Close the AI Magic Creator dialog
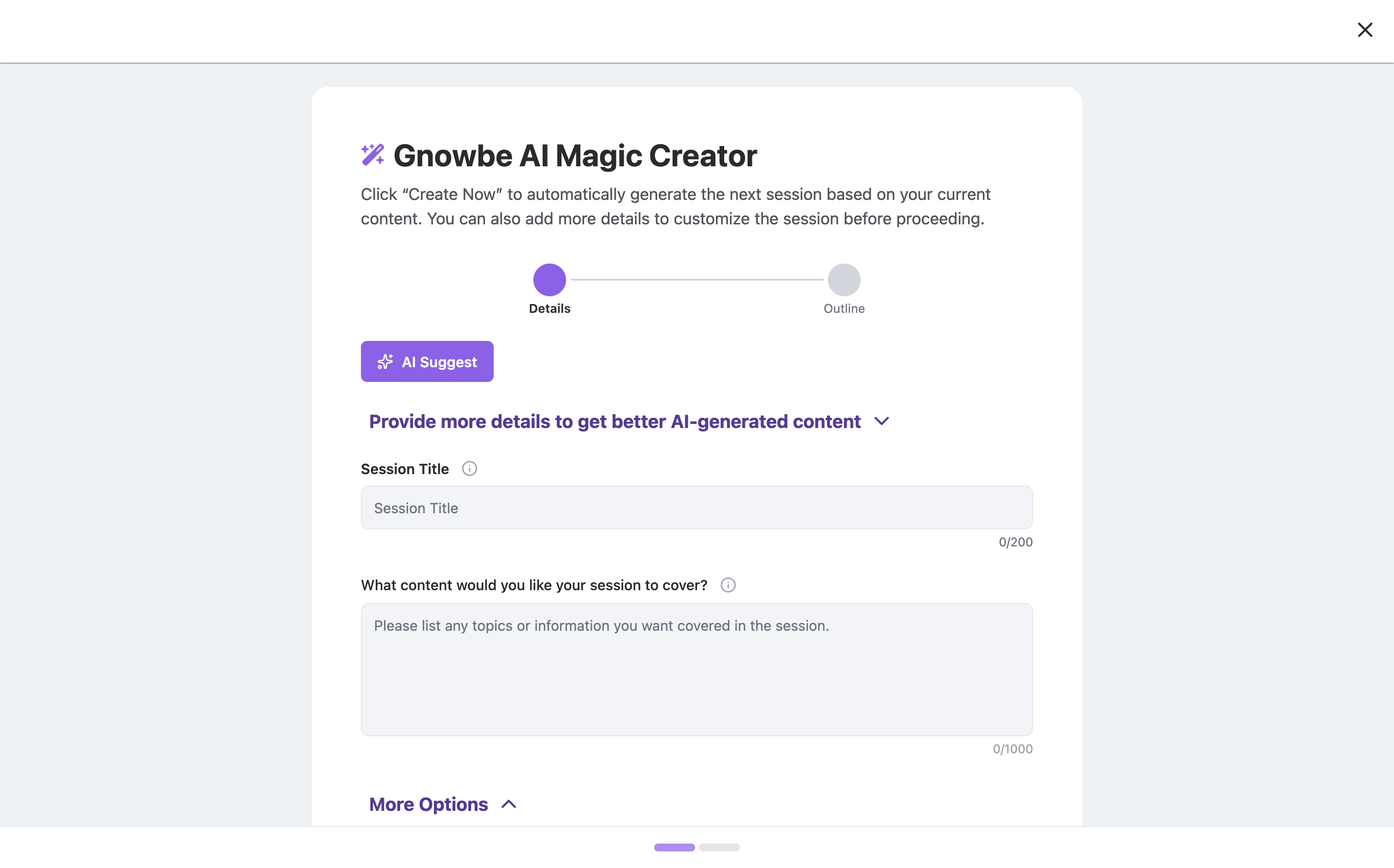Image resolution: width=1394 pixels, height=868 pixels. tap(1364, 30)
